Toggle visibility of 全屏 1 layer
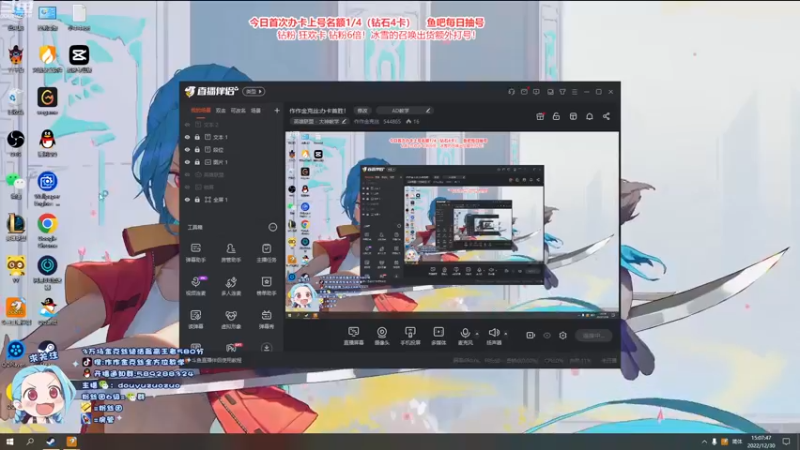Viewport: 800px width, 450px height. click(187, 199)
